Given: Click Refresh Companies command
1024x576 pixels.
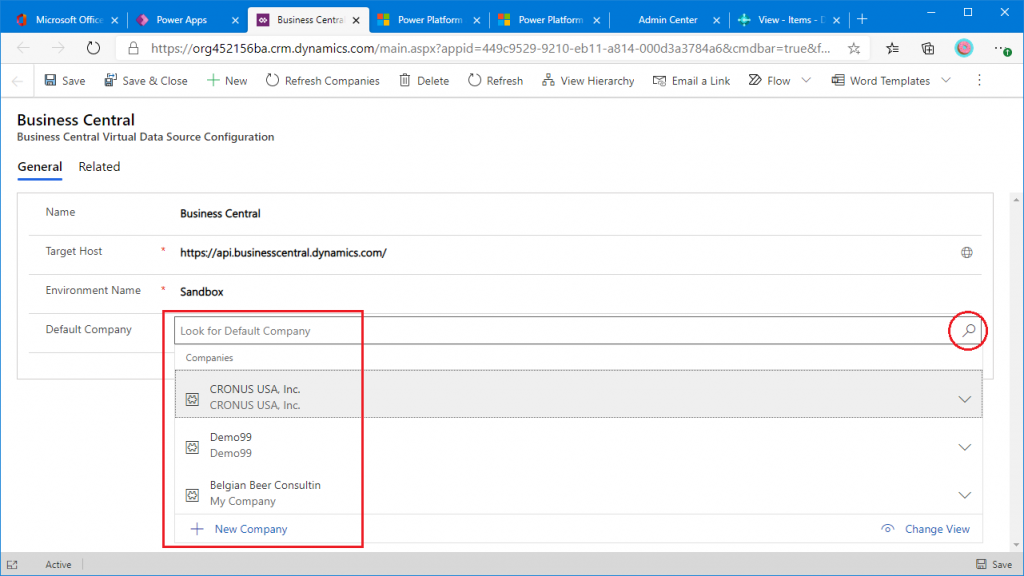Looking at the screenshot, I should pyautogui.click(x=323, y=80).
